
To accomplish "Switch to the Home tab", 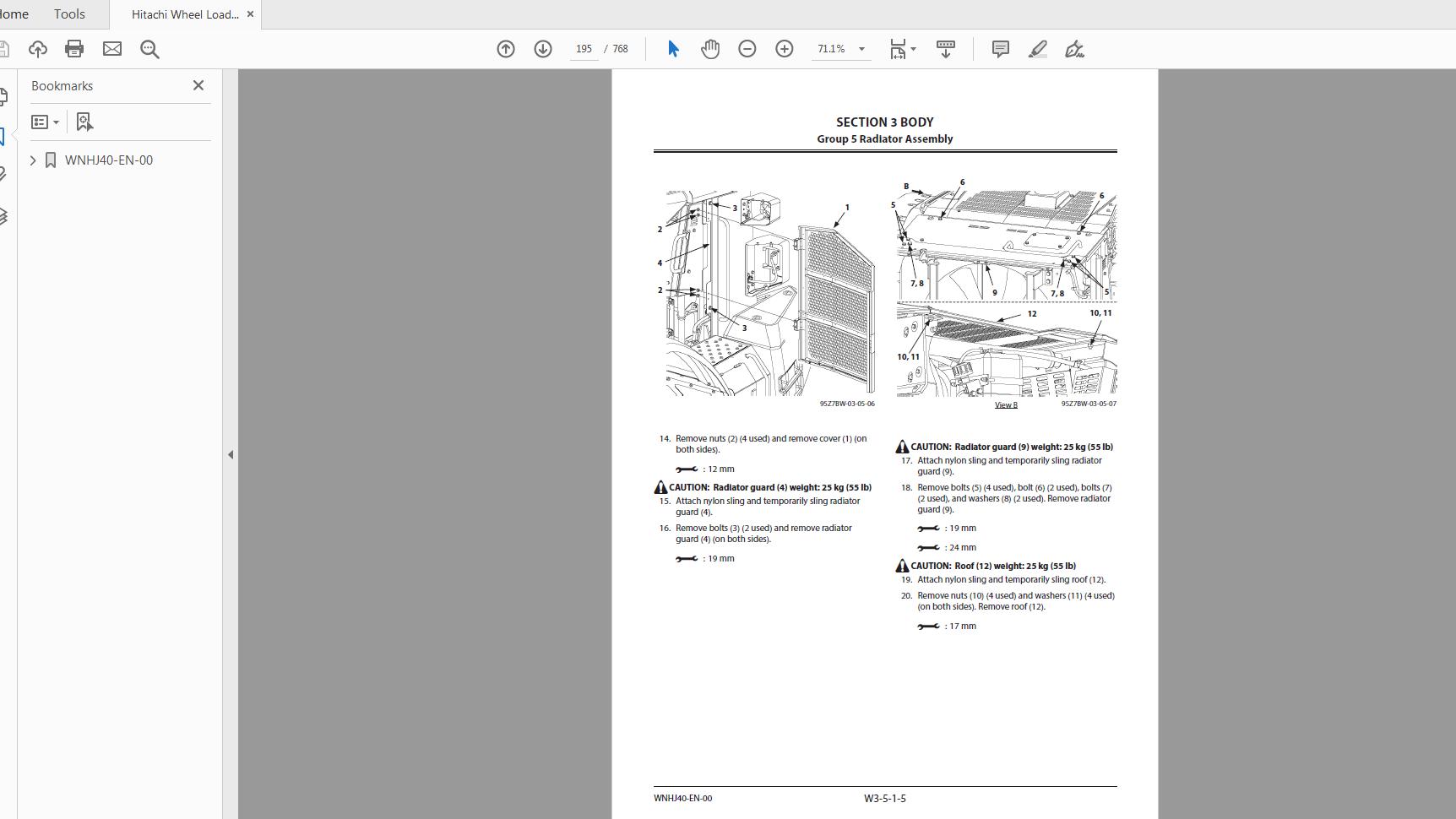I will (x=13, y=14).
